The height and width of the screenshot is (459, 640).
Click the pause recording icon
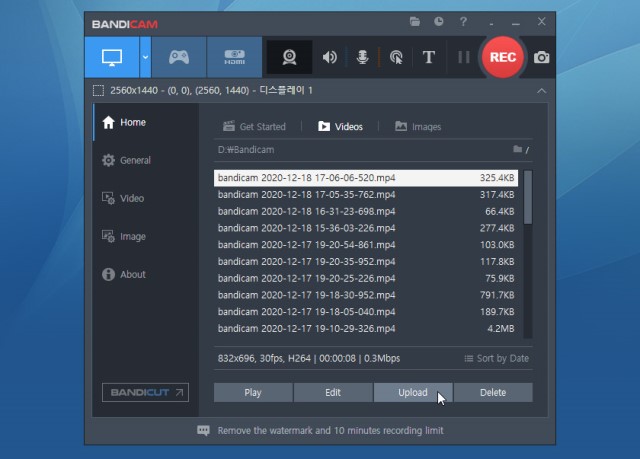click(x=464, y=57)
